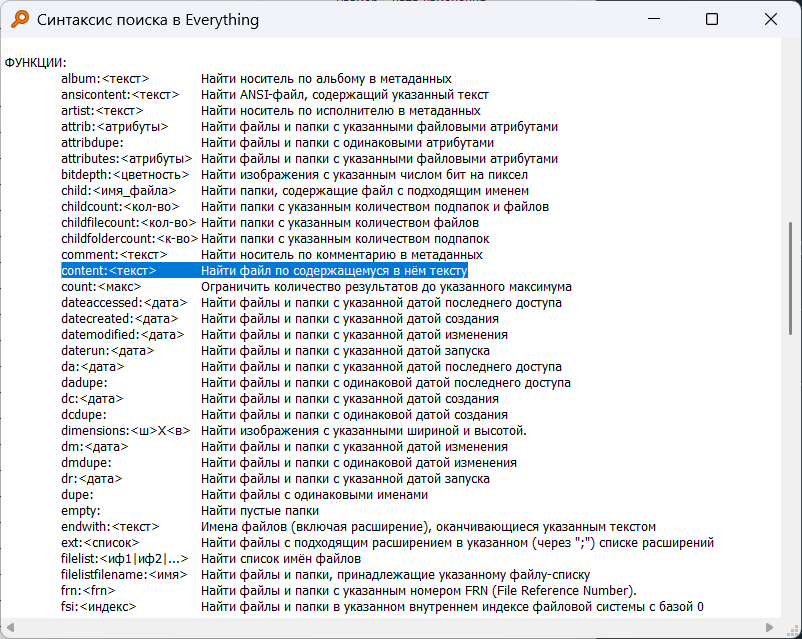Select the dadupe: entry

point(84,383)
